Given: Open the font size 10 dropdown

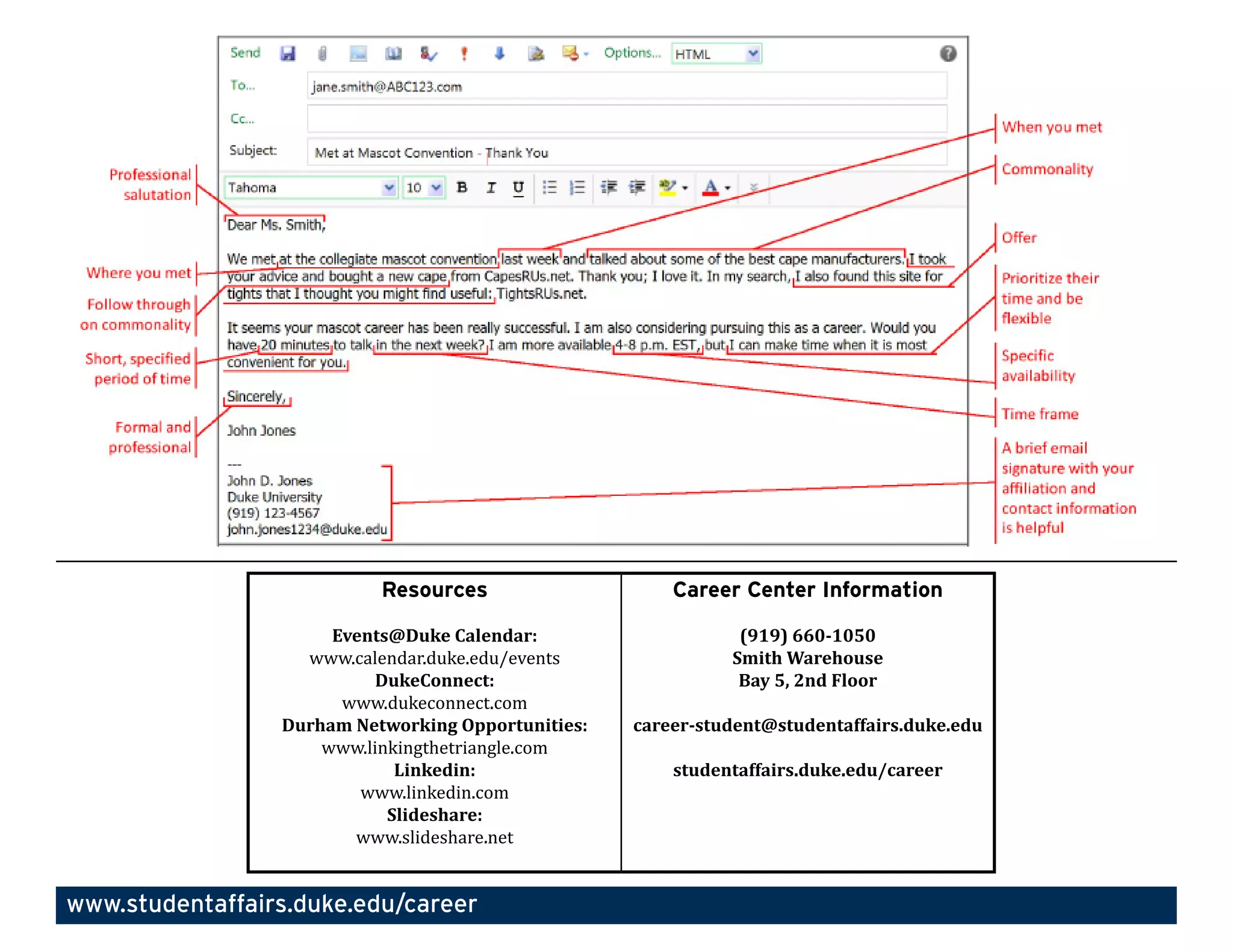Looking at the screenshot, I should pos(436,187).
